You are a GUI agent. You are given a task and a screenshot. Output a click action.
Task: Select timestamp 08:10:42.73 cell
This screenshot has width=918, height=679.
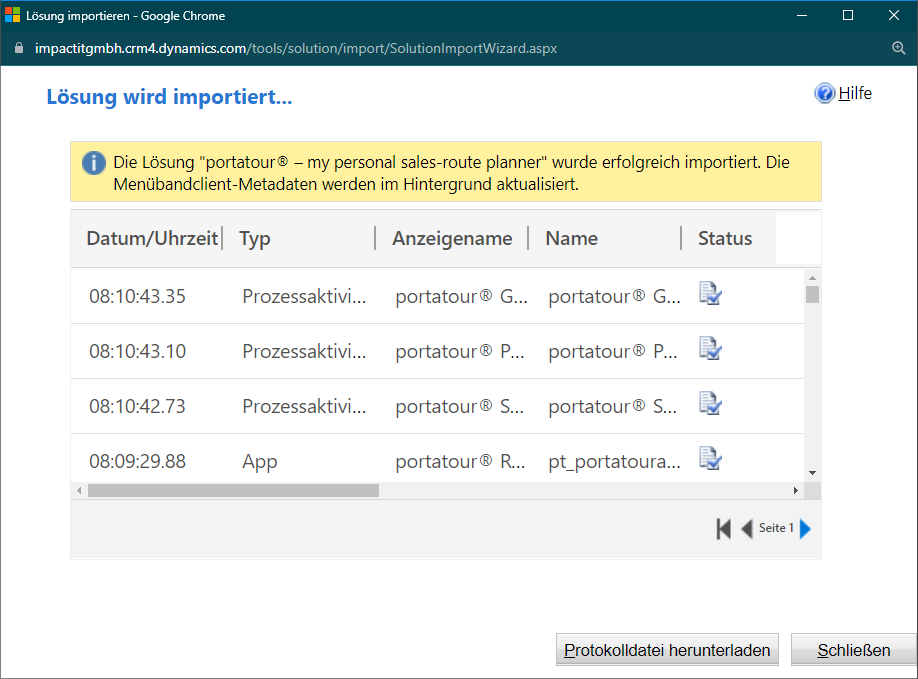137,406
